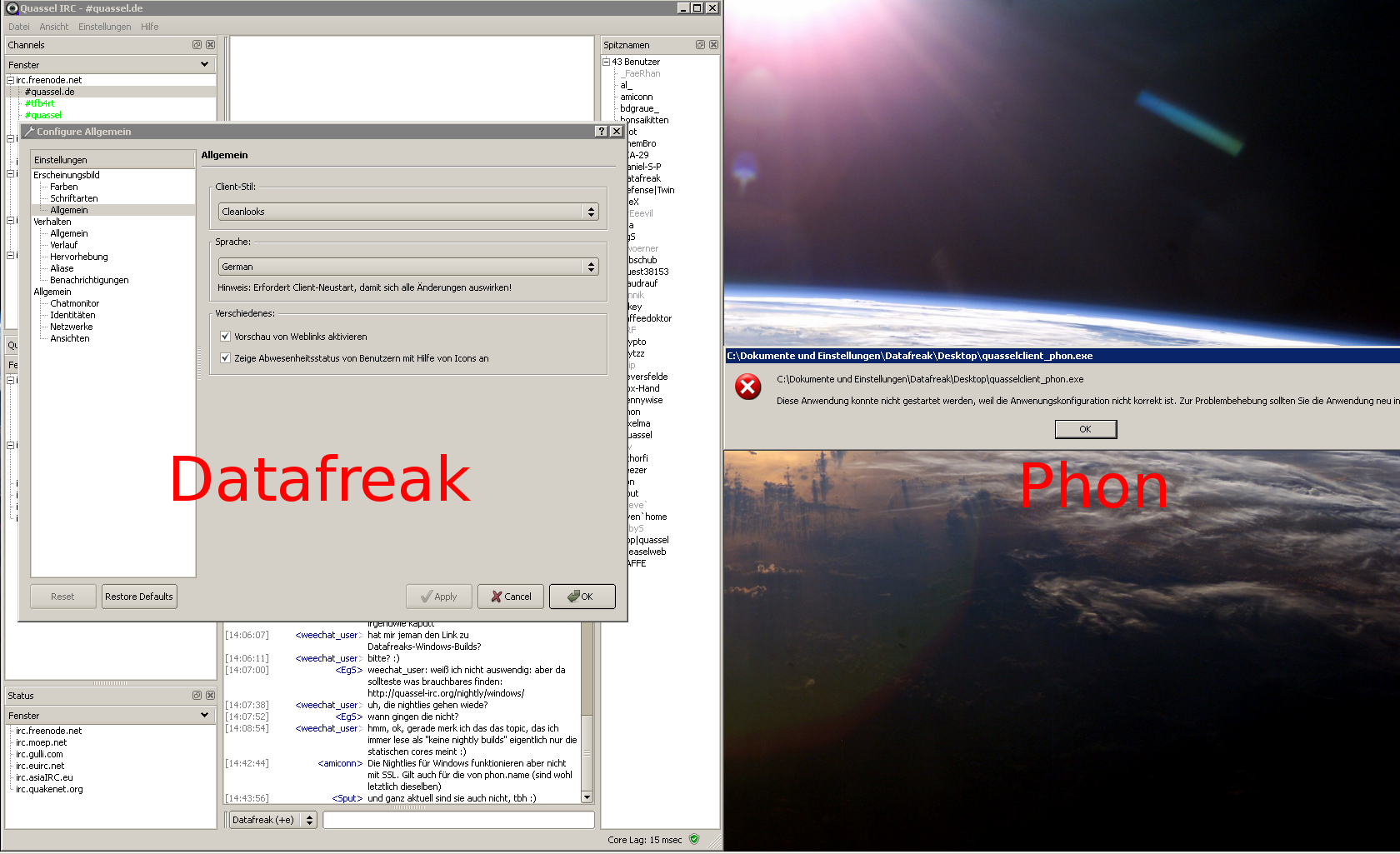Close the Channels dock panel

pyautogui.click(x=210, y=45)
